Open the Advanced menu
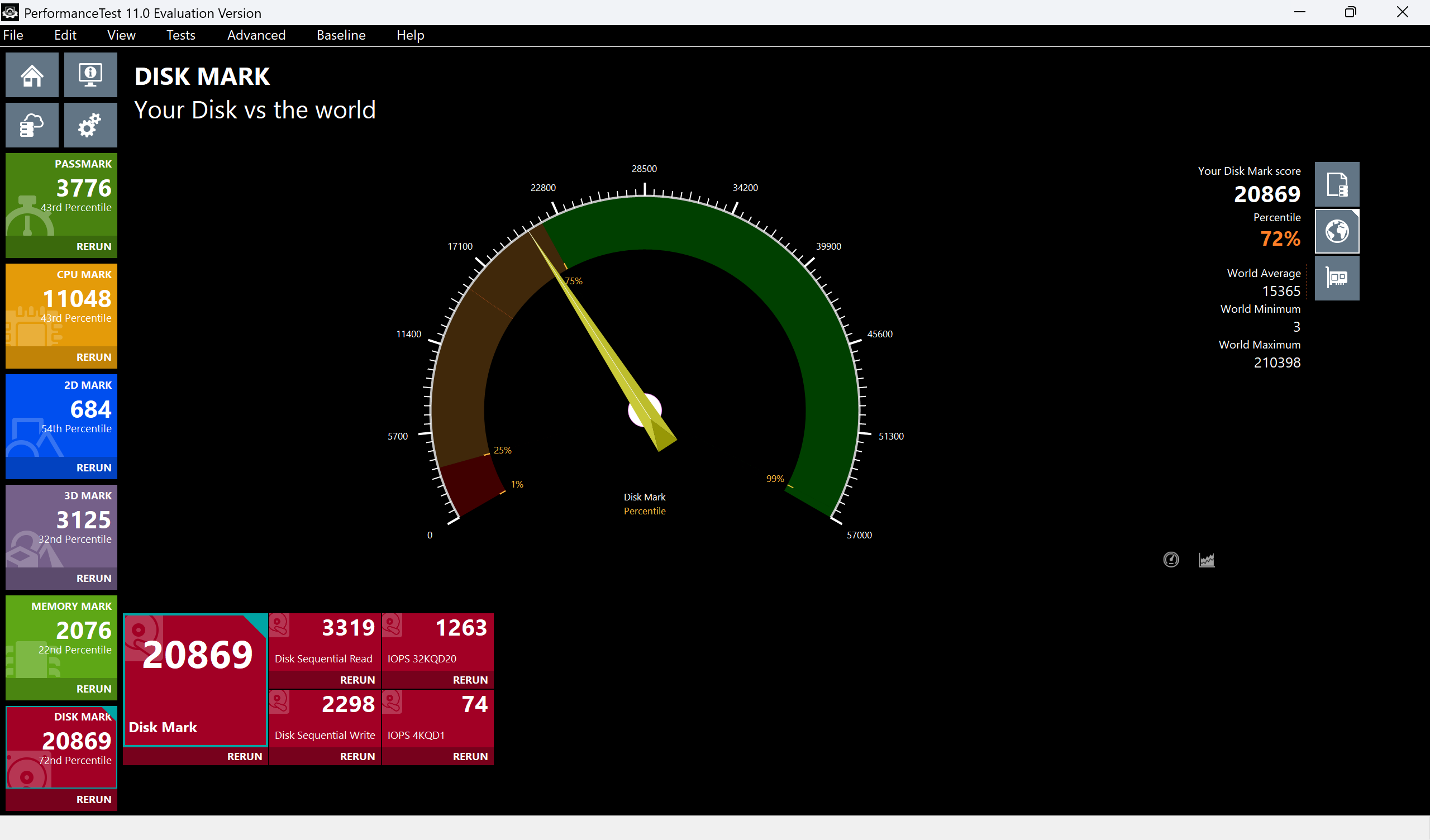The image size is (1430, 840). (256, 35)
